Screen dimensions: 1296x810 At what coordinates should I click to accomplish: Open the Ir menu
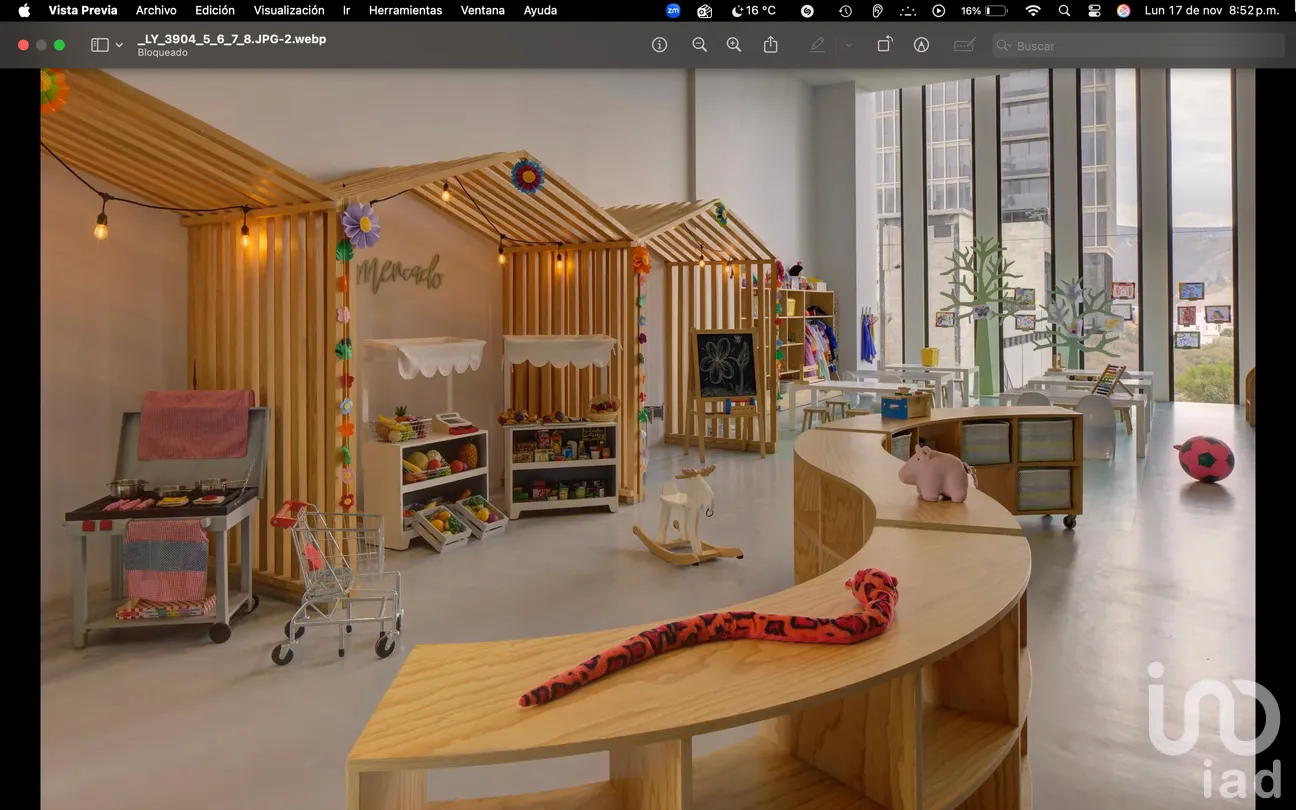pyautogui.click(x=346, y=10)
